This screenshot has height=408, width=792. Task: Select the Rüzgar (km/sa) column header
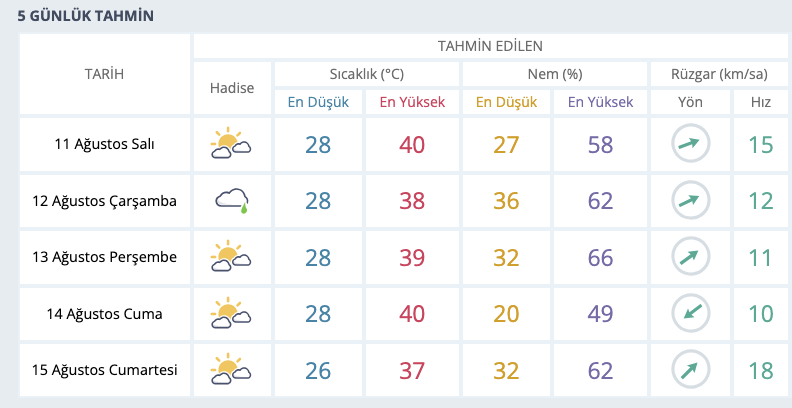(x=719, y=74)
